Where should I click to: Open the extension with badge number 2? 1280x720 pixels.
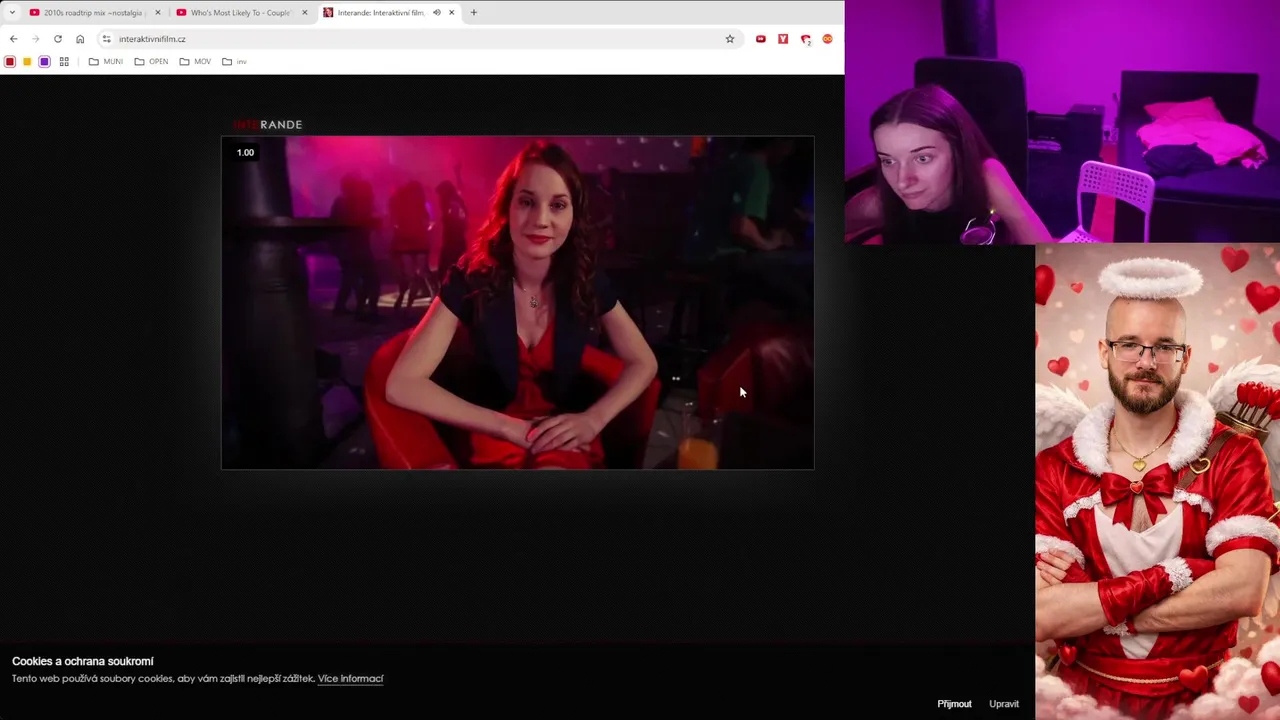point(806,40)
